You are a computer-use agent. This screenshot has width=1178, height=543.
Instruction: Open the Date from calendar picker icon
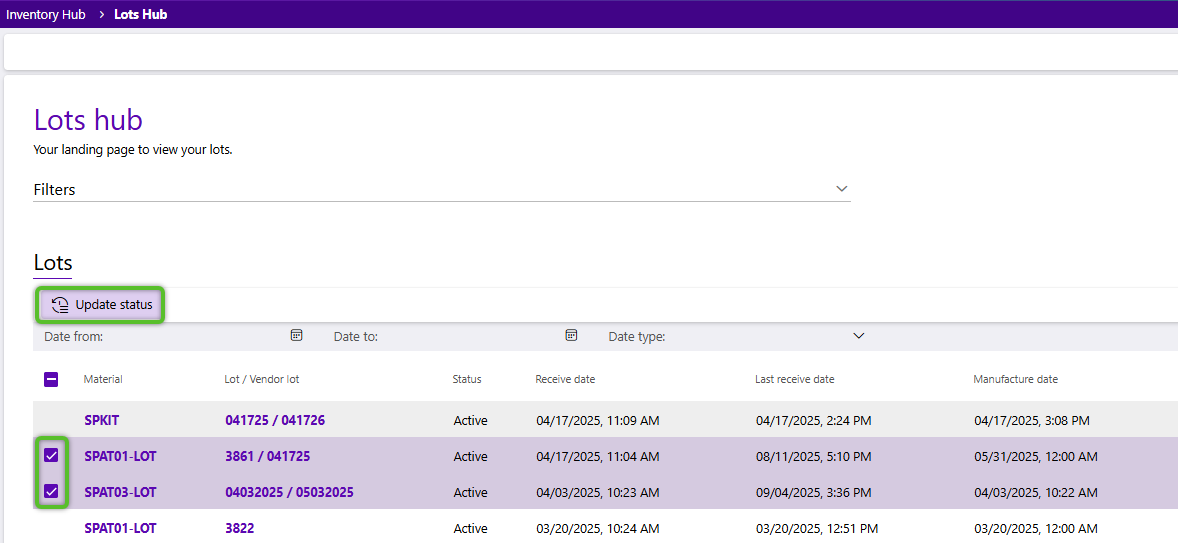[297, 336]
